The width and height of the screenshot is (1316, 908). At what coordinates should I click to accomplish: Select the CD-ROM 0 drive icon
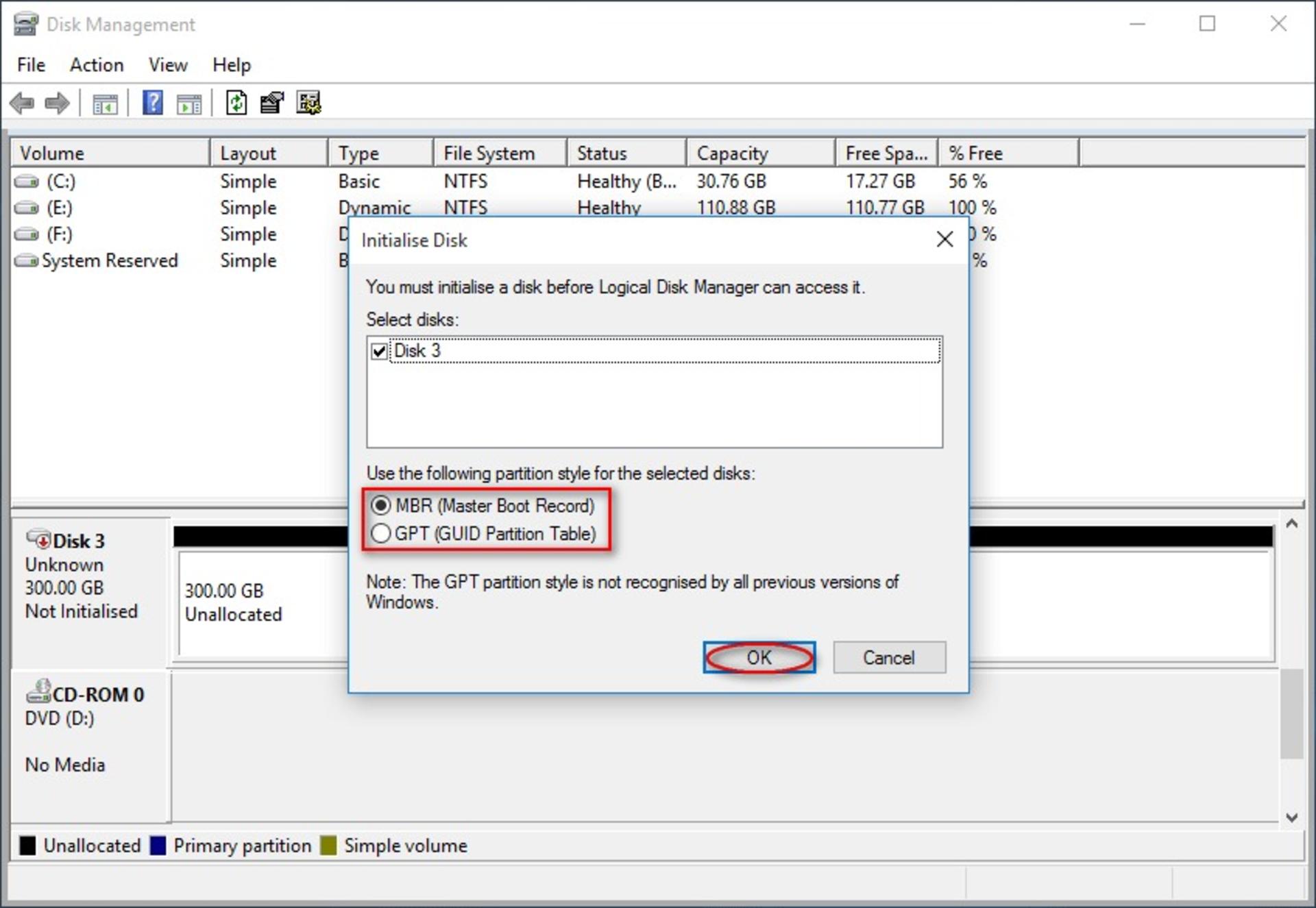coord(38,691)
